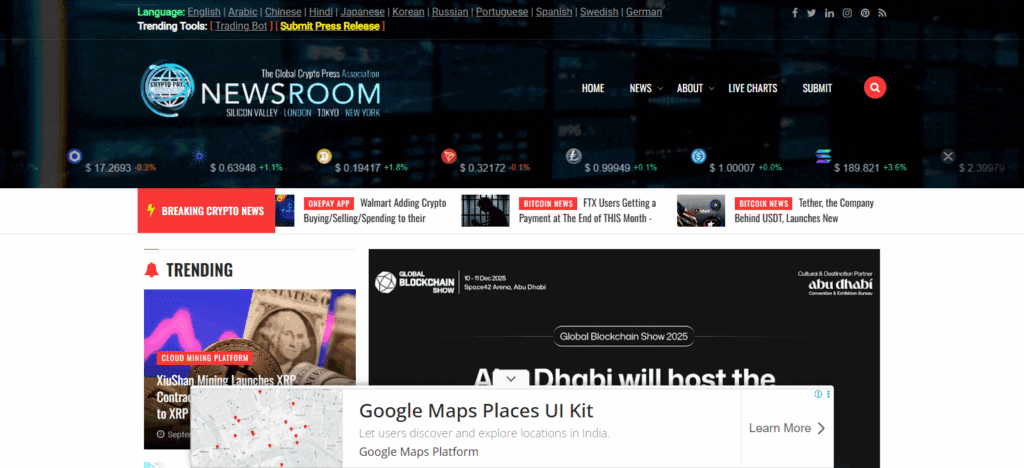Open the Twitter social icon
The width and height of the screenshot is (1024, 468).
coord(812,13)
